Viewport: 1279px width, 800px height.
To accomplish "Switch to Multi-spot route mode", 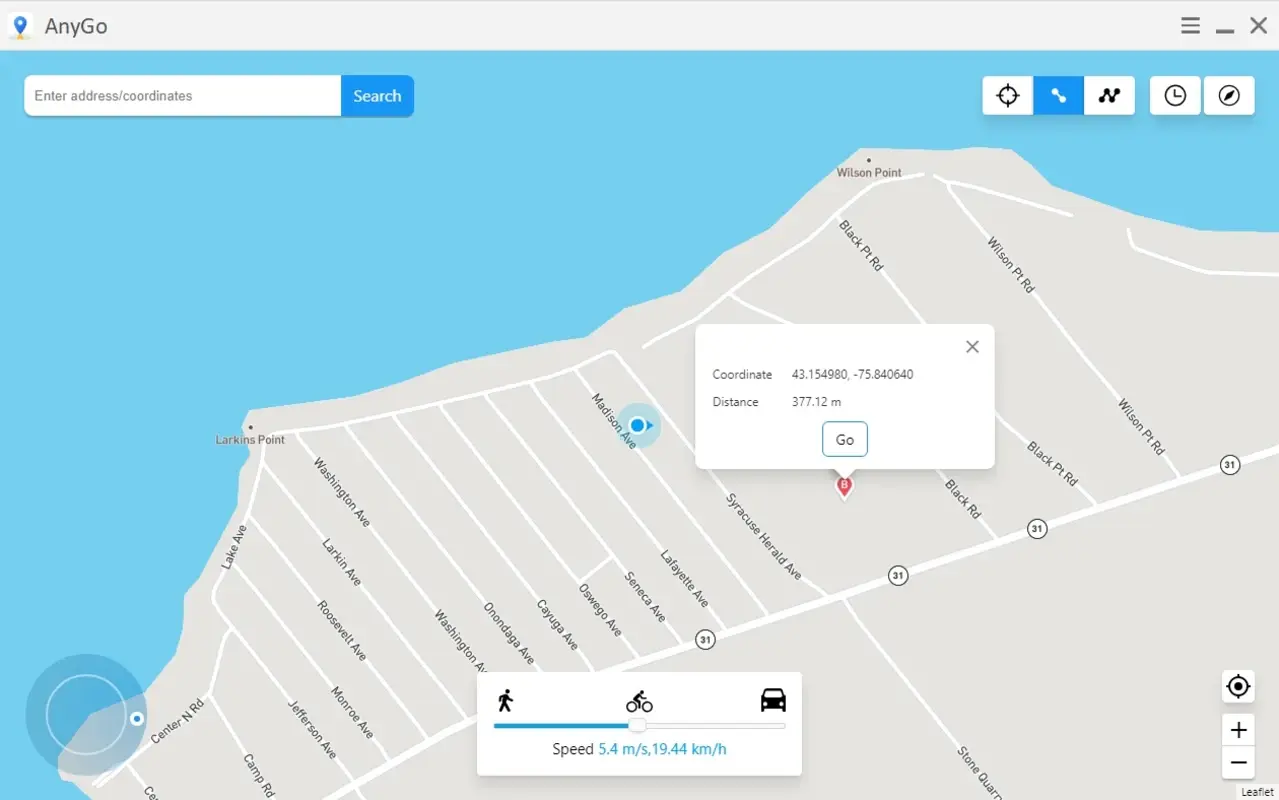I will (x=1109, y=95).
